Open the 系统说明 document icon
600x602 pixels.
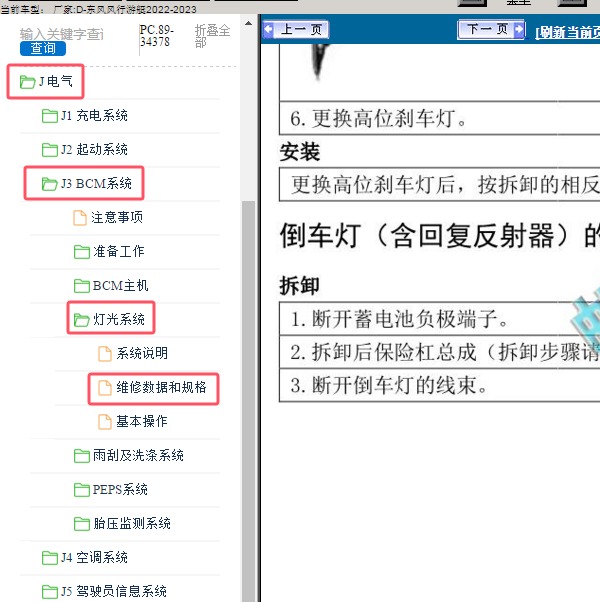[x=105, y=353]
